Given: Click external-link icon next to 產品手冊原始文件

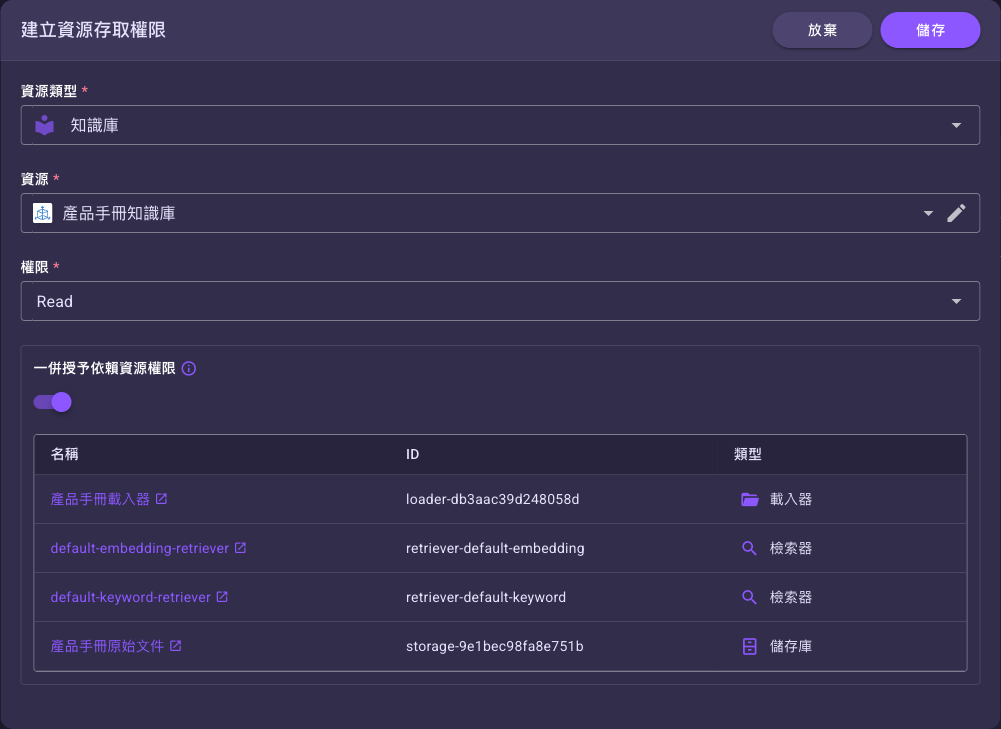Looking at the screenshot, I should click(x=176, y=646).
